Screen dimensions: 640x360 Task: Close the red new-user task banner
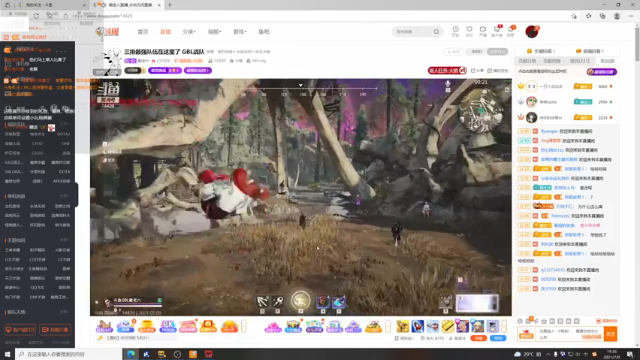(x=462, y=71)
